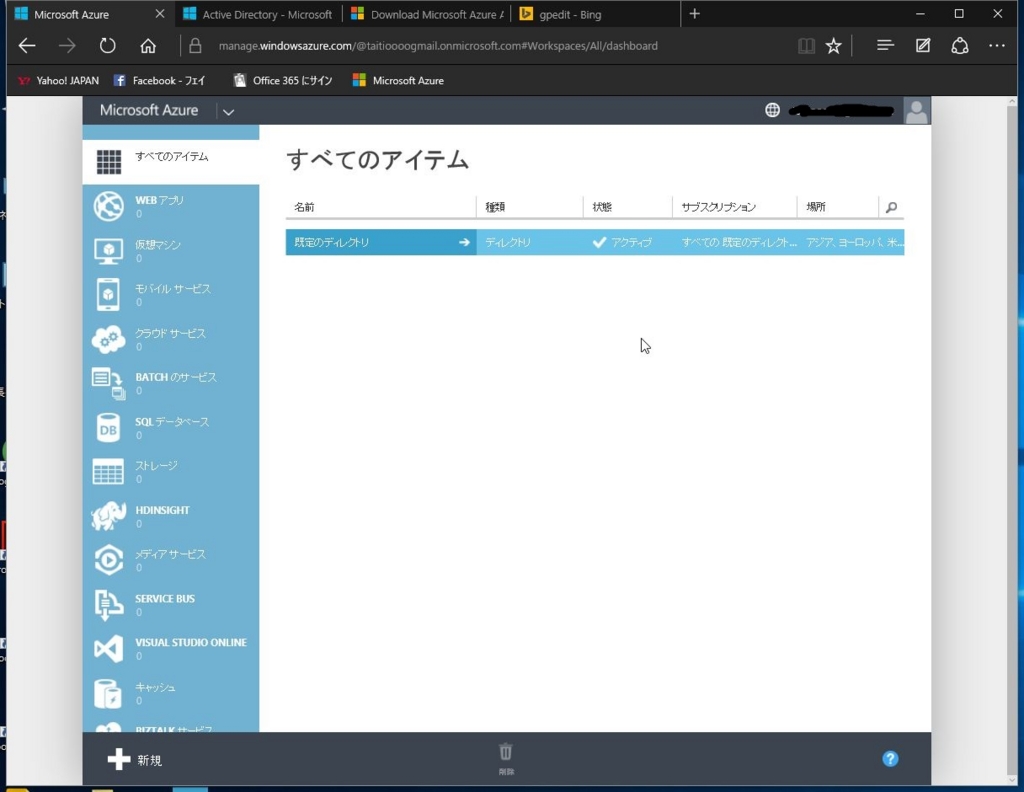Open the SQL データベース DB icon
The width and height of the screenshot is (1024, 792).
click(108, 428)
